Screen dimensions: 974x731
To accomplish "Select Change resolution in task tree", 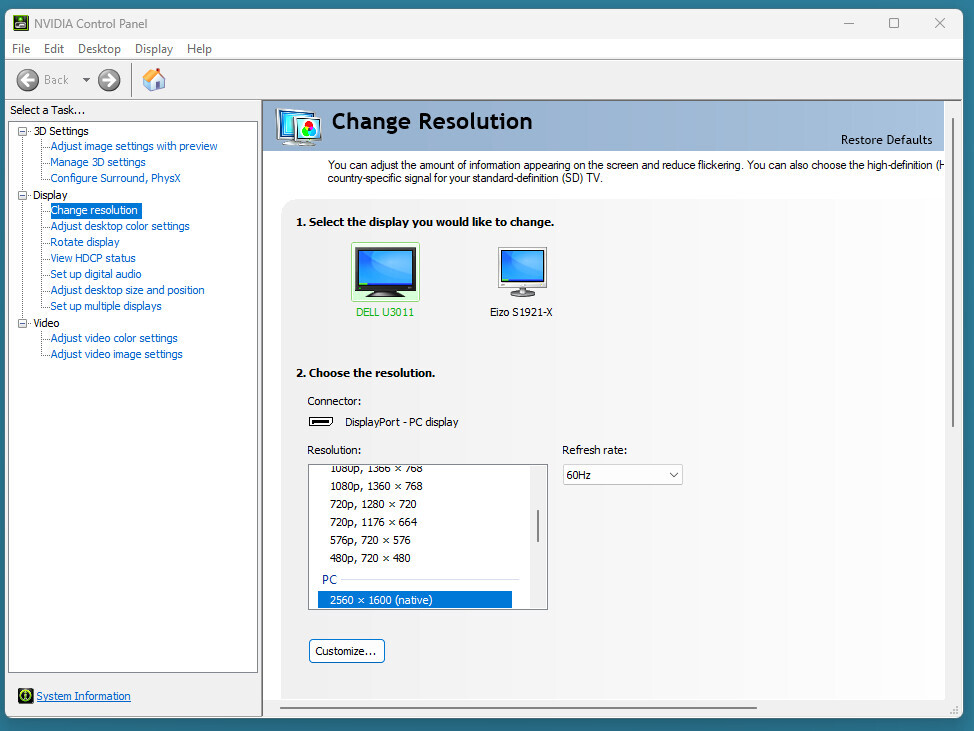I will point(94,210).
